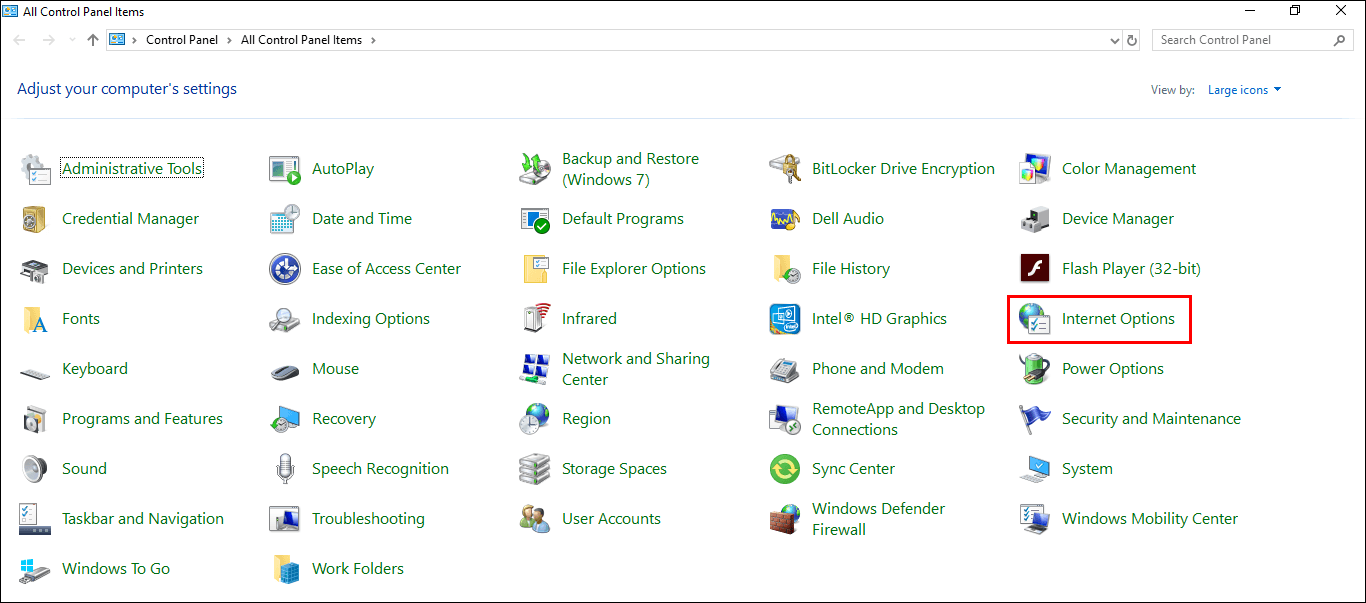
Task: Go back using the Back arrow
Action: tap(21, 40)
